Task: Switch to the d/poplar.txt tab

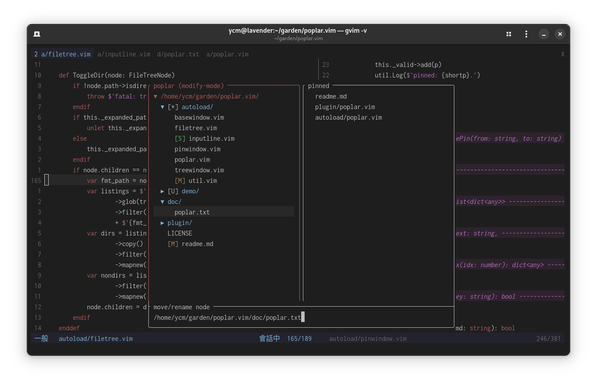Action: pos(178,54)
